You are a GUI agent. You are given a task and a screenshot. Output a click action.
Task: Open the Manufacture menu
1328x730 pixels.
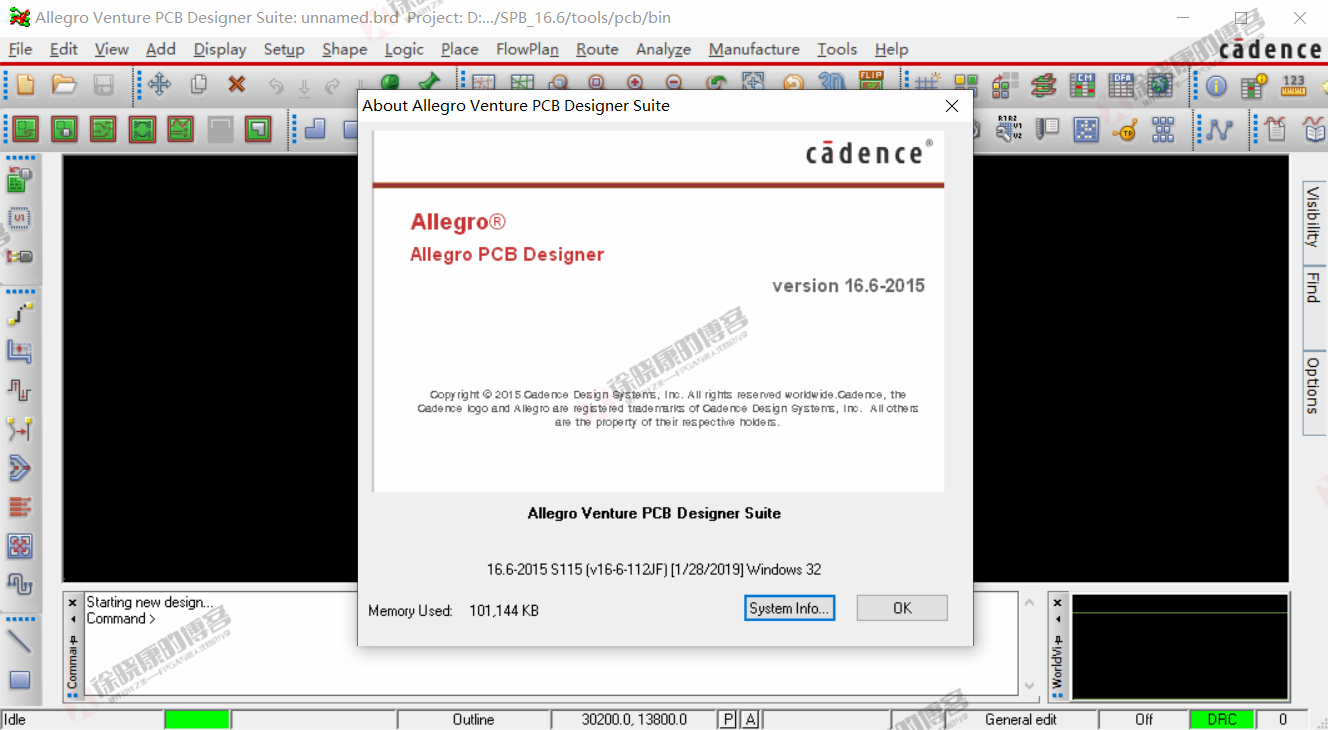[754, 49]
